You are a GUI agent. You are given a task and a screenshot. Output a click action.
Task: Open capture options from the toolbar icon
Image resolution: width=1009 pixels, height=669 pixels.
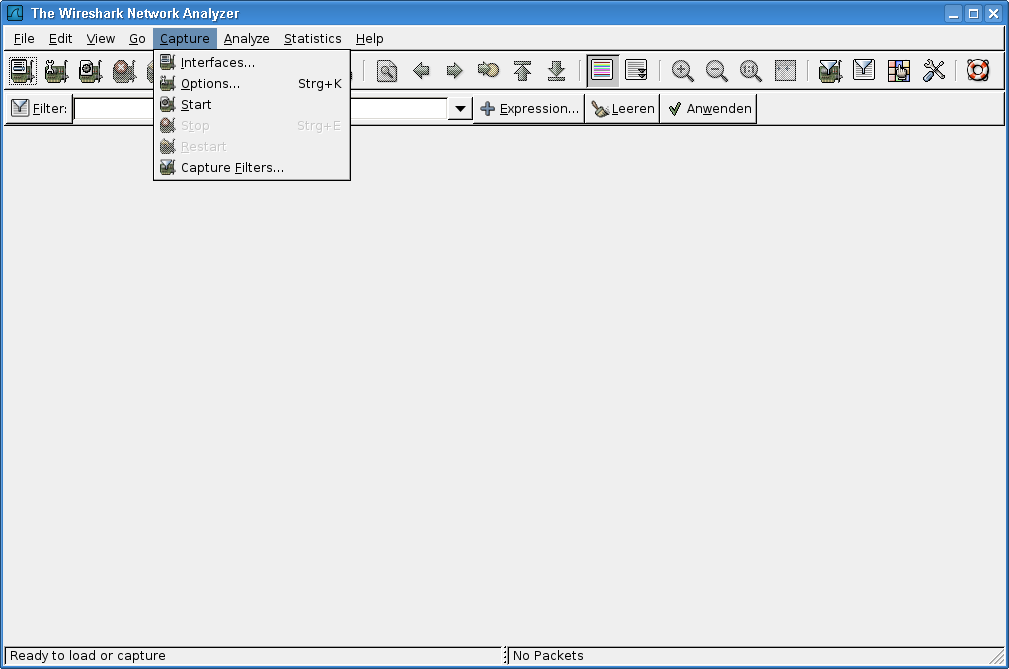(57, 71)
